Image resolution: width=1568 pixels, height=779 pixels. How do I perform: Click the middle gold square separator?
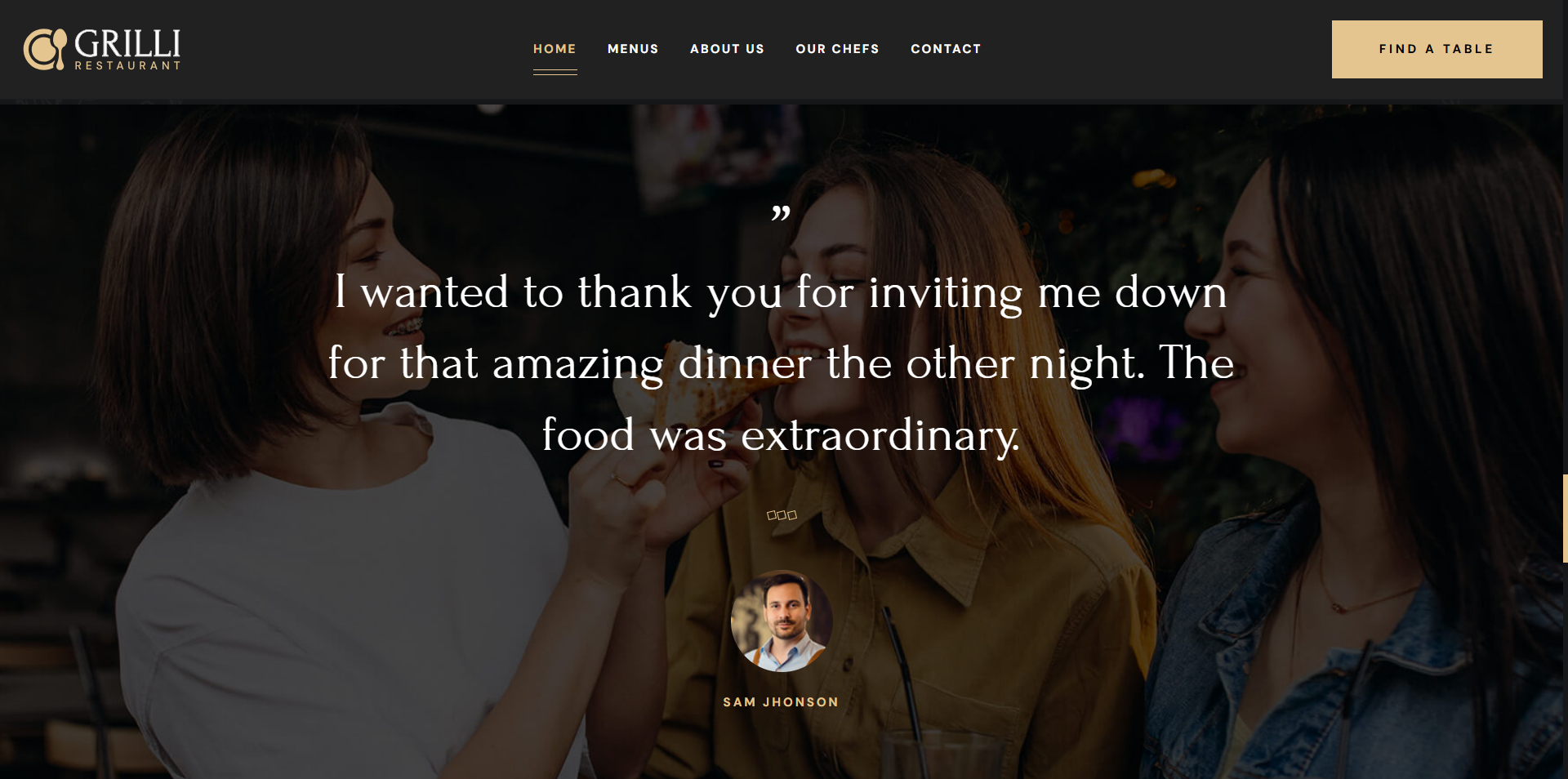coord(782,515)
